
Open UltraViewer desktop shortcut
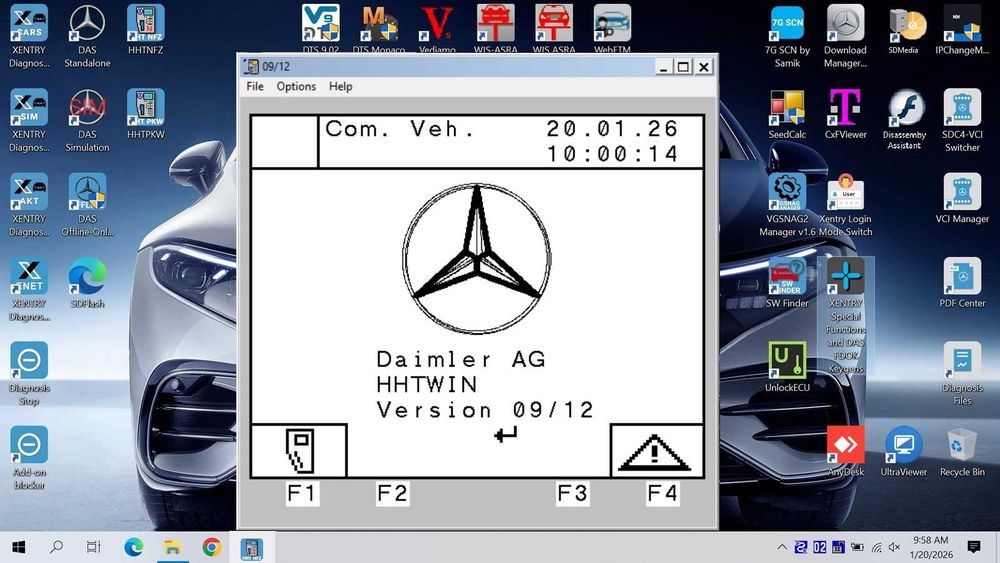[x=904, y=451]
